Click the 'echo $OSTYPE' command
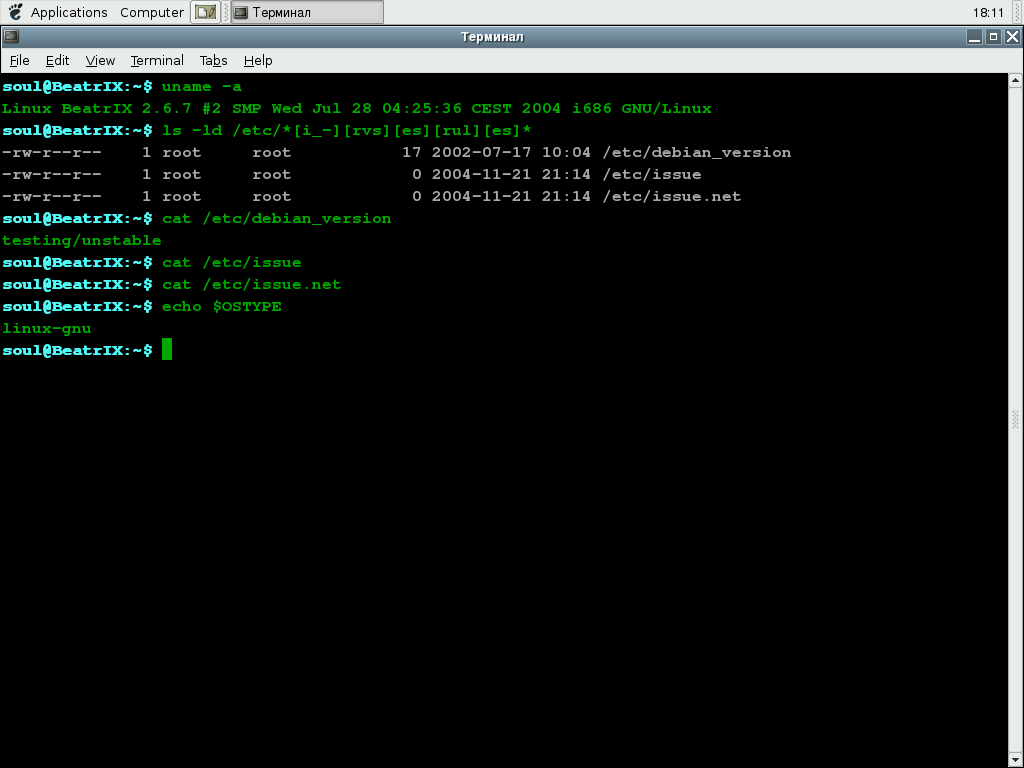Screen dimensions: 1024x768 (x=222, y=307)
